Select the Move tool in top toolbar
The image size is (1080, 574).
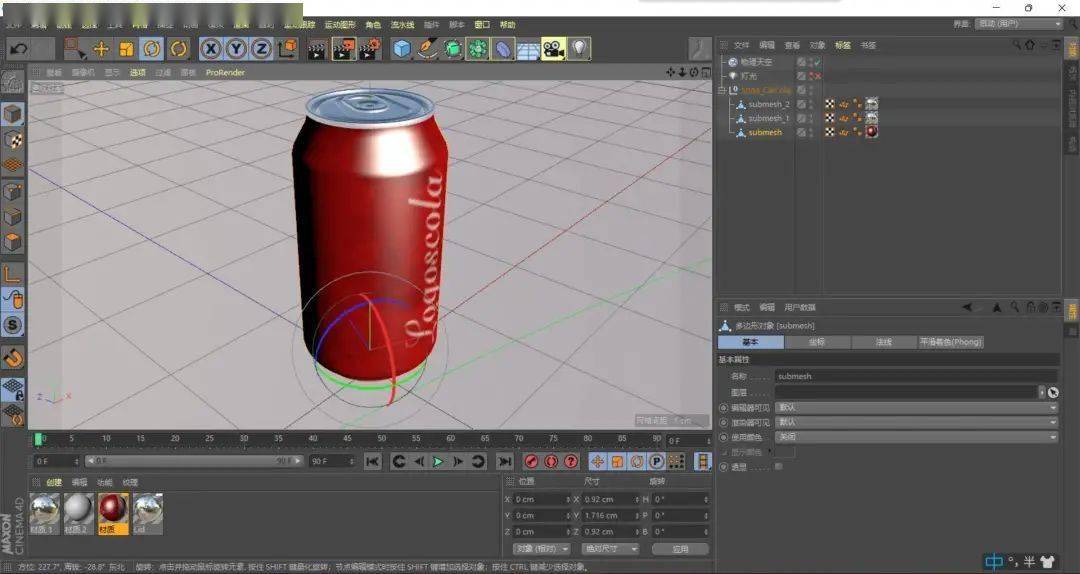tap(101, 48)
